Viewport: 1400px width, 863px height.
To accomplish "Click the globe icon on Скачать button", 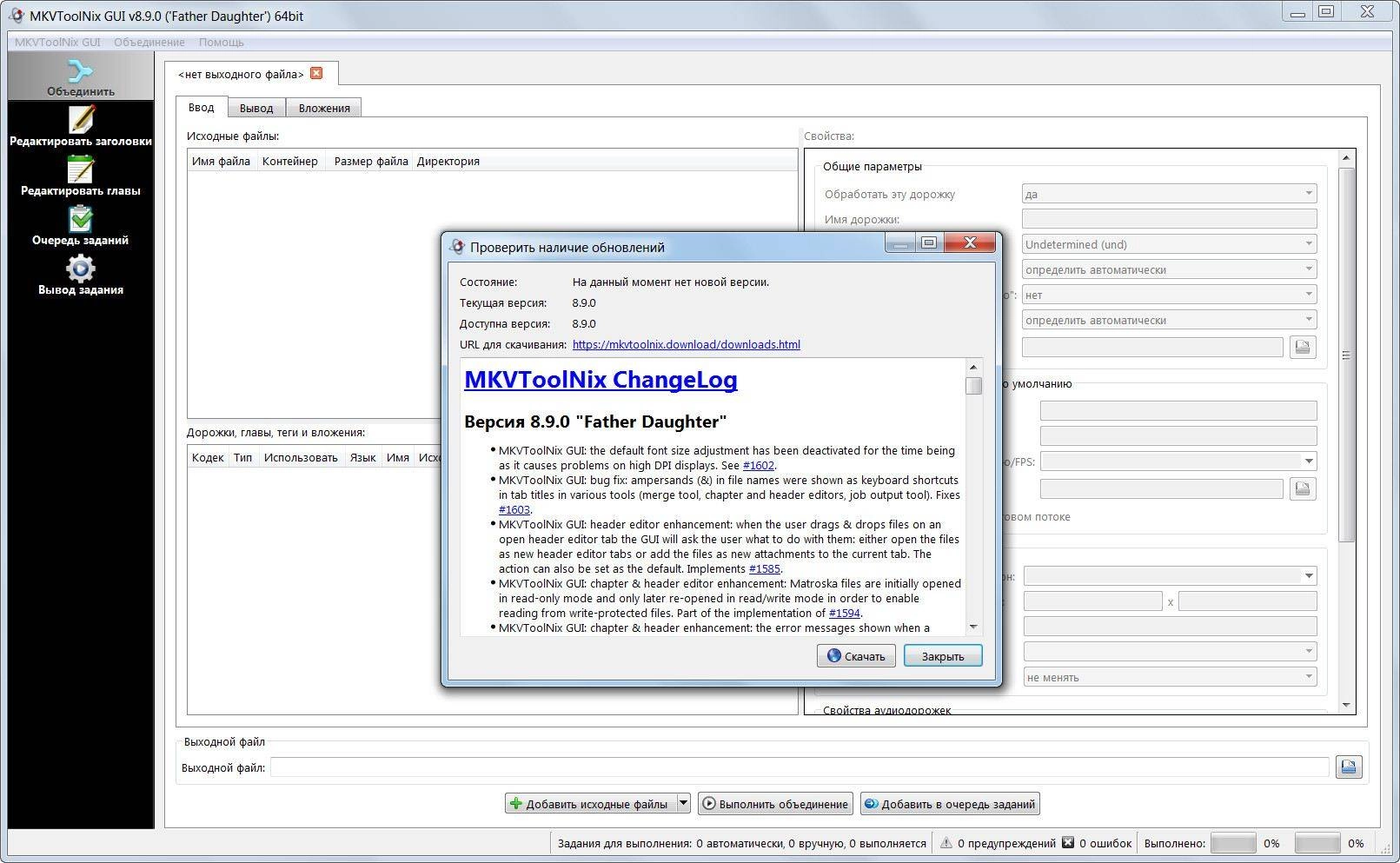I will 834,656.
